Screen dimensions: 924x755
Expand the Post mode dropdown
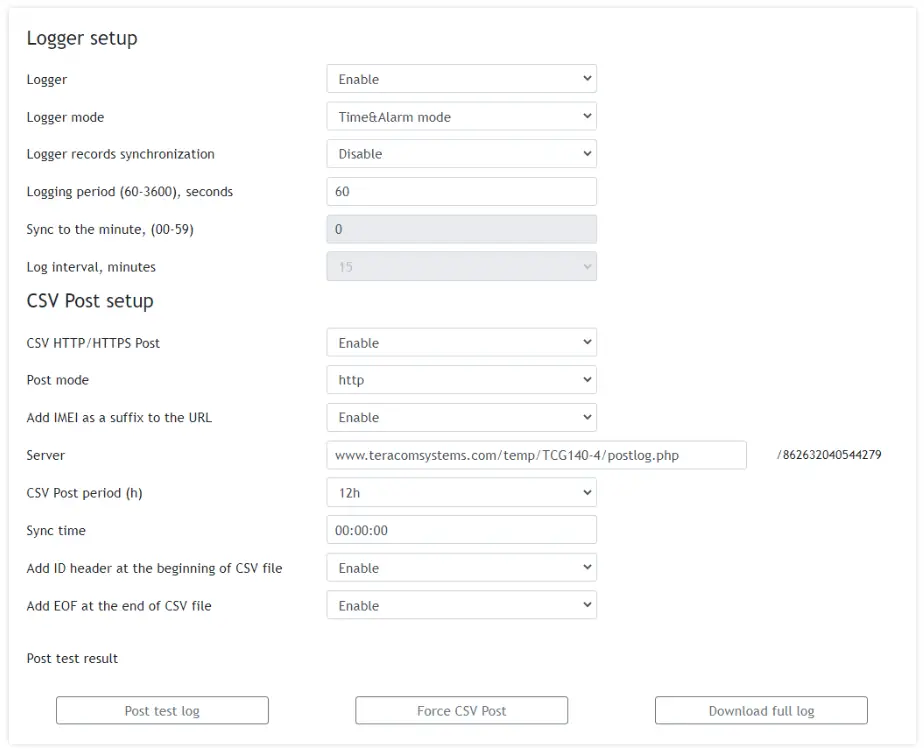click(x=461, y=380)
